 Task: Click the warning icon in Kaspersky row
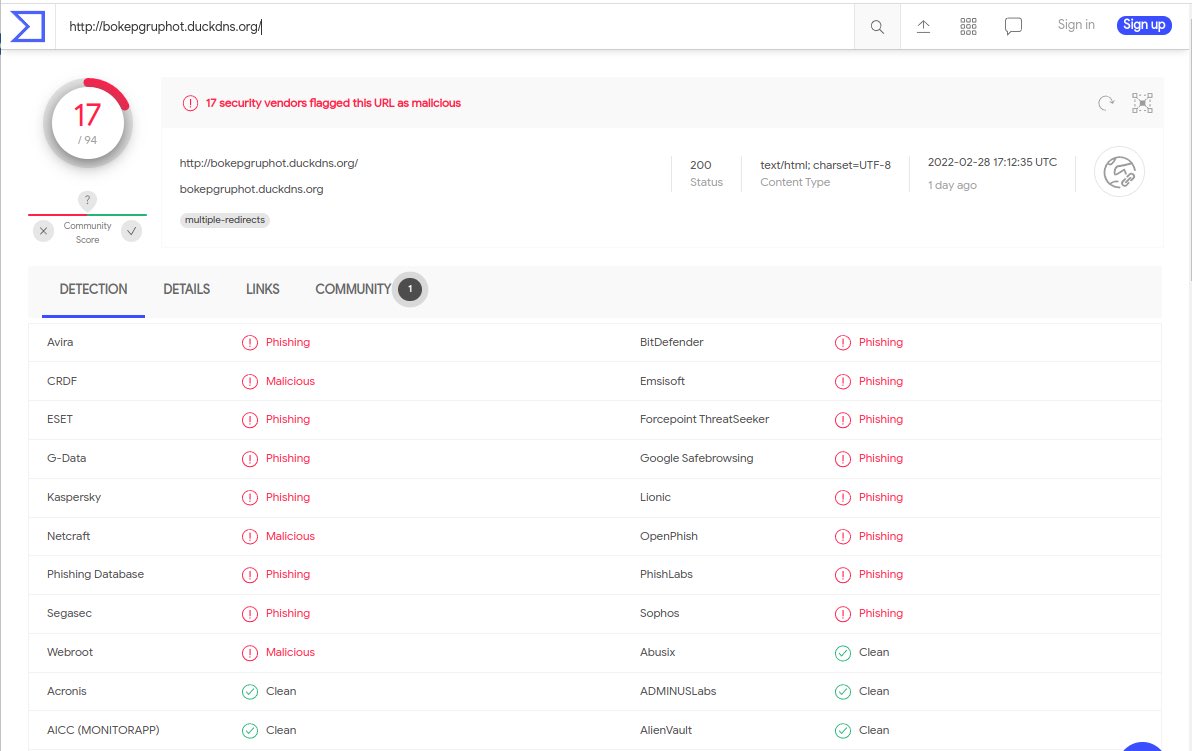(x=249, y=498)
